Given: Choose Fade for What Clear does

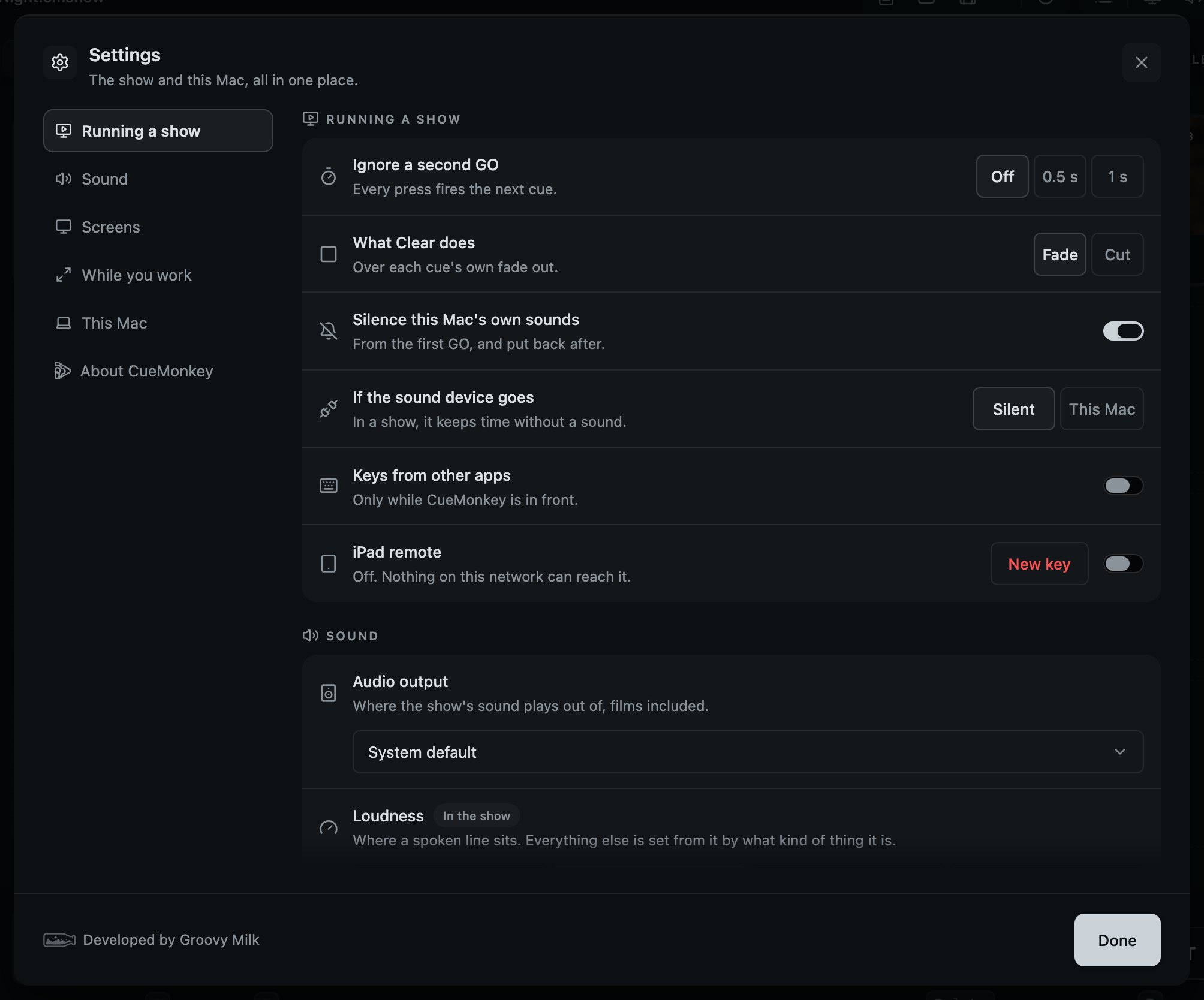Looking at the screenshot, I should (1060, 254).
